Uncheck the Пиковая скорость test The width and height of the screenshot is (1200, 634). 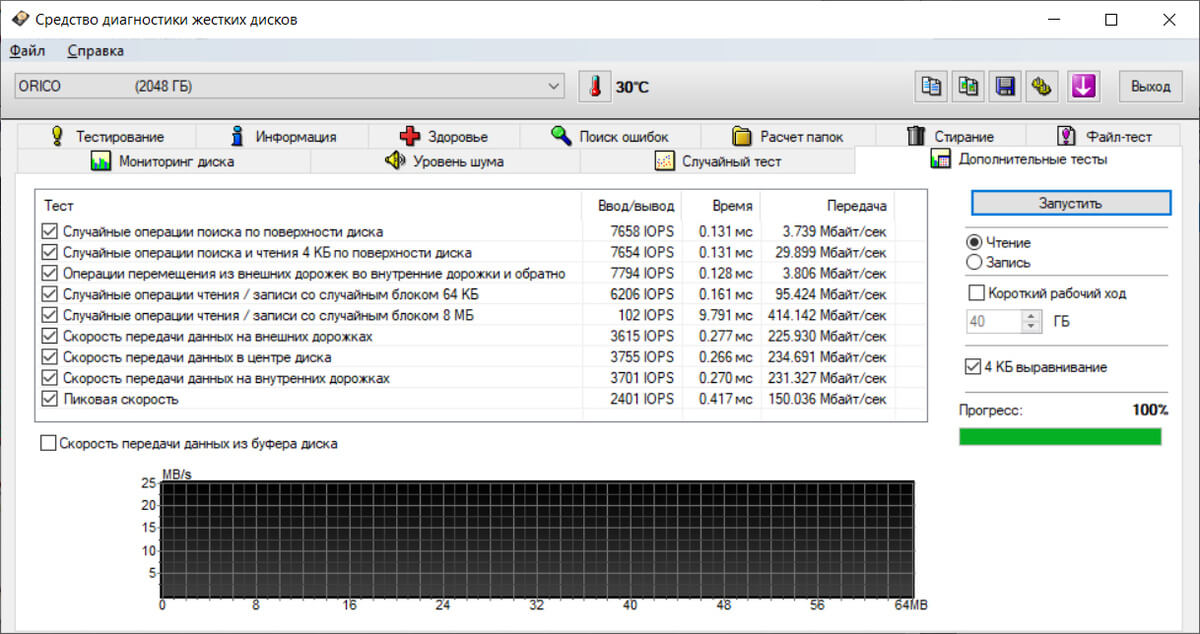[x=50, y=399]
